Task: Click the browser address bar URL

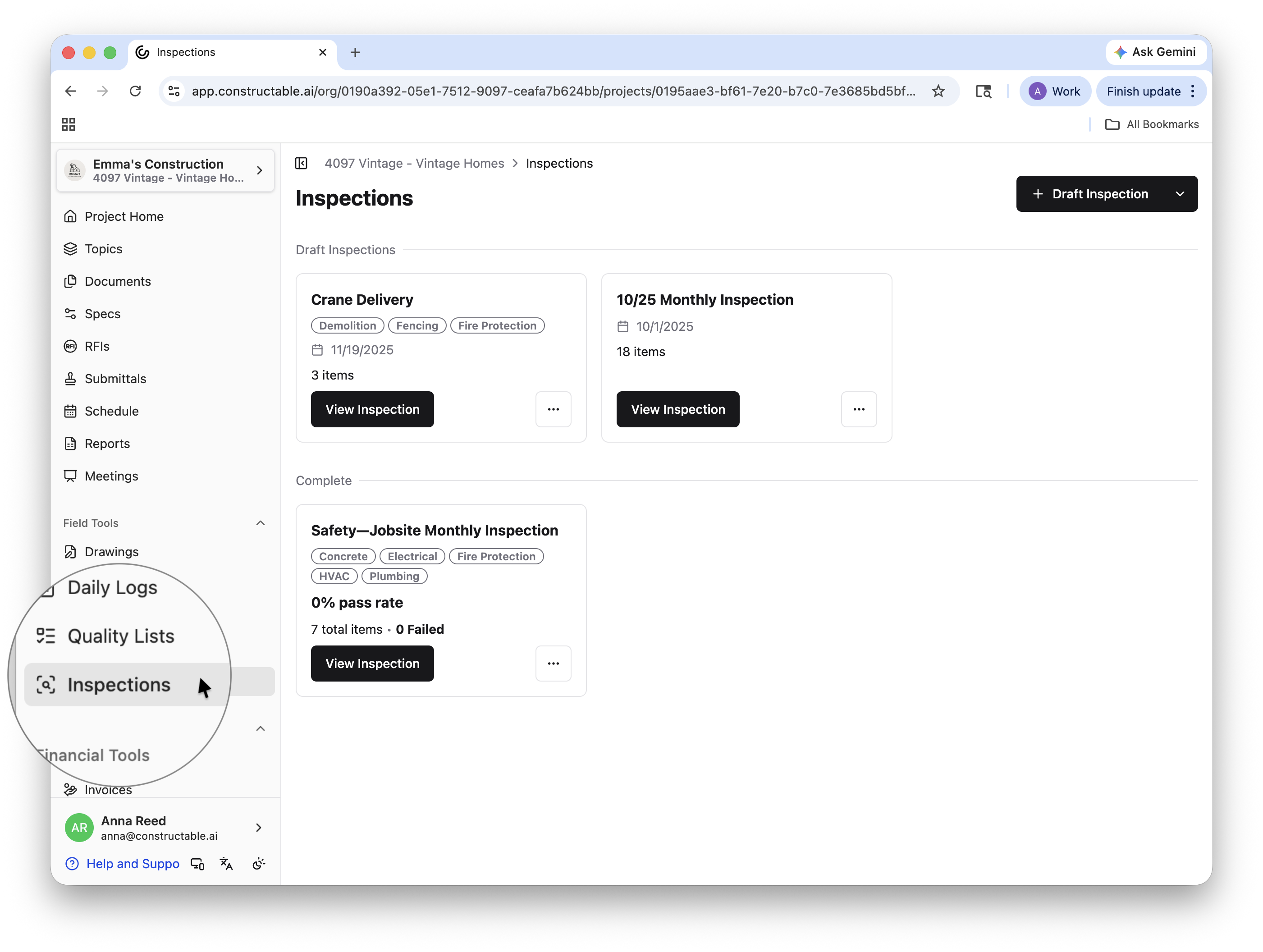Action: pyautogui.click(x=553, y=92)
